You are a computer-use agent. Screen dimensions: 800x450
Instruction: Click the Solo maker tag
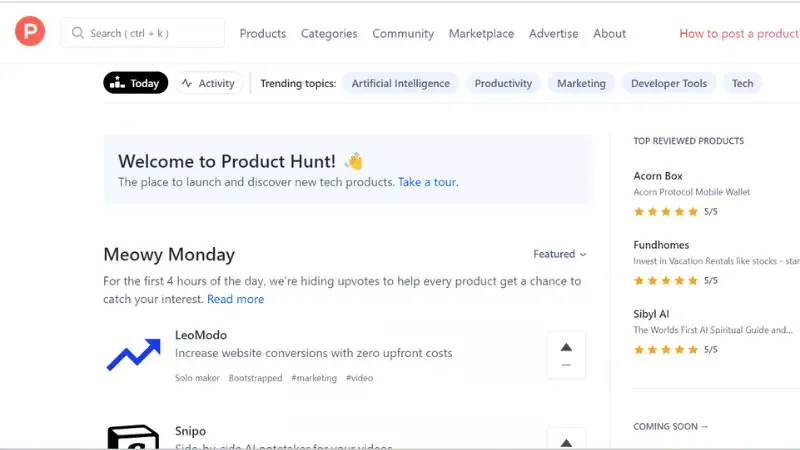point(197,378)
